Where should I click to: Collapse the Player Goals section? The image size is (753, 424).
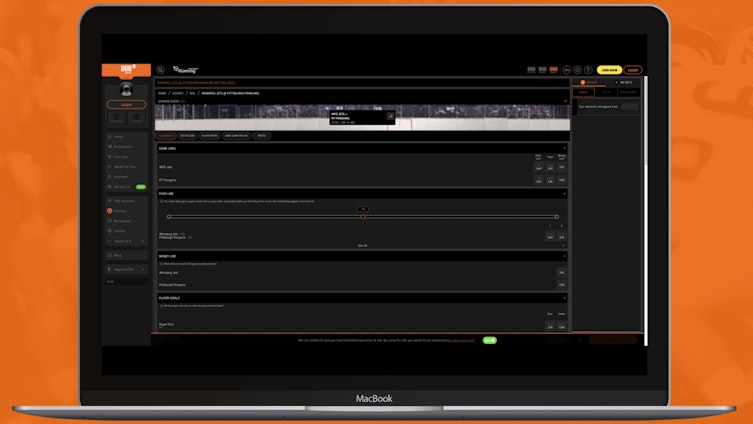[x=564, y=298]
